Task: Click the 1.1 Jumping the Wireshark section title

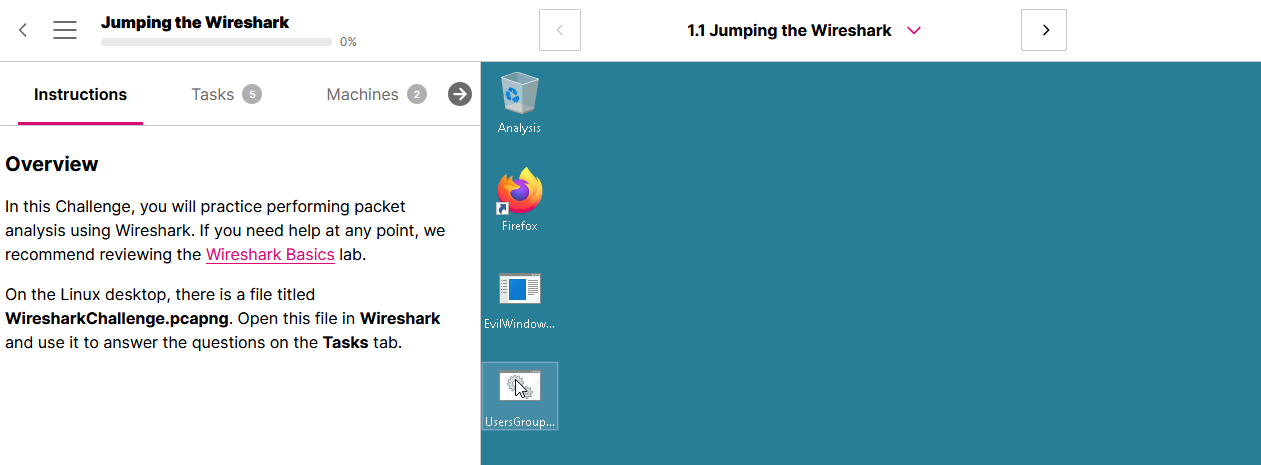Action: 789,30
